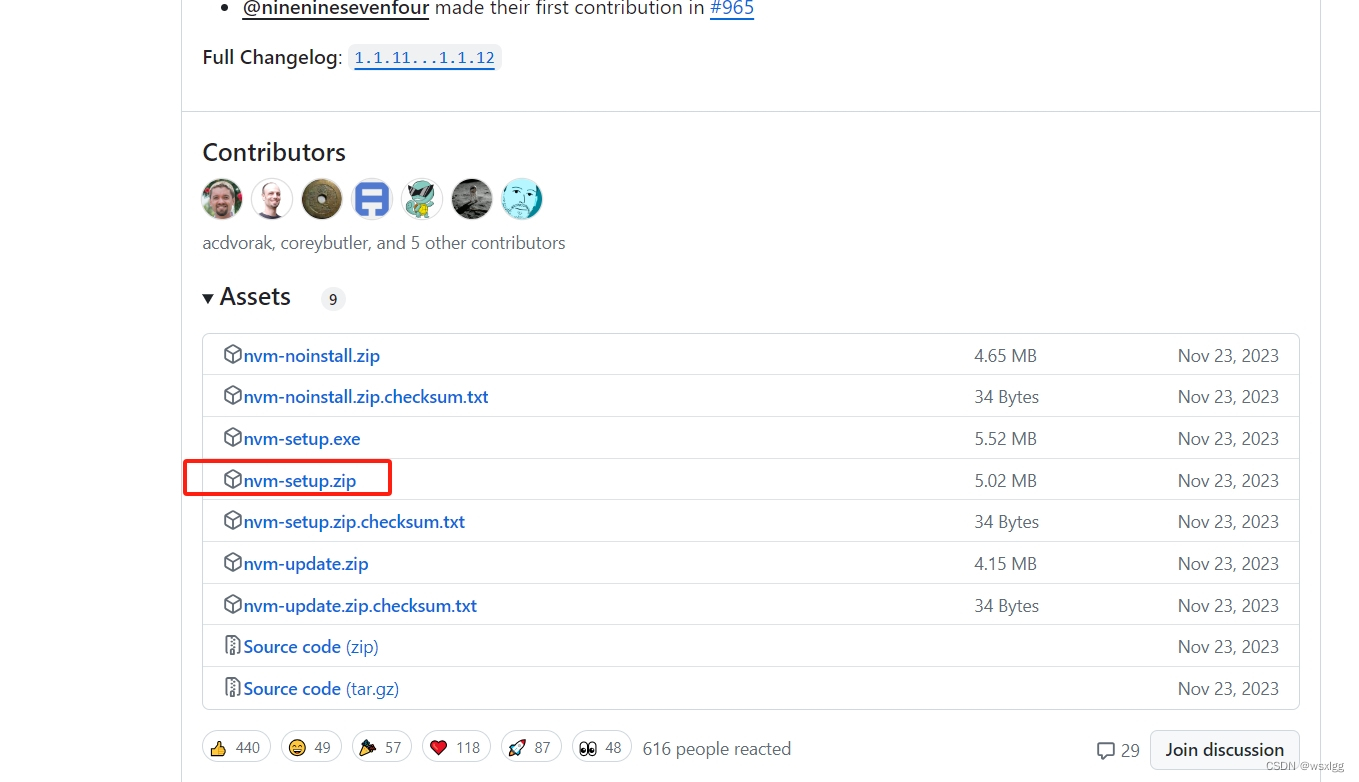React with thumbs up (440)
The width and height of the screenshot is (1359, 782).
coord(236,748)
